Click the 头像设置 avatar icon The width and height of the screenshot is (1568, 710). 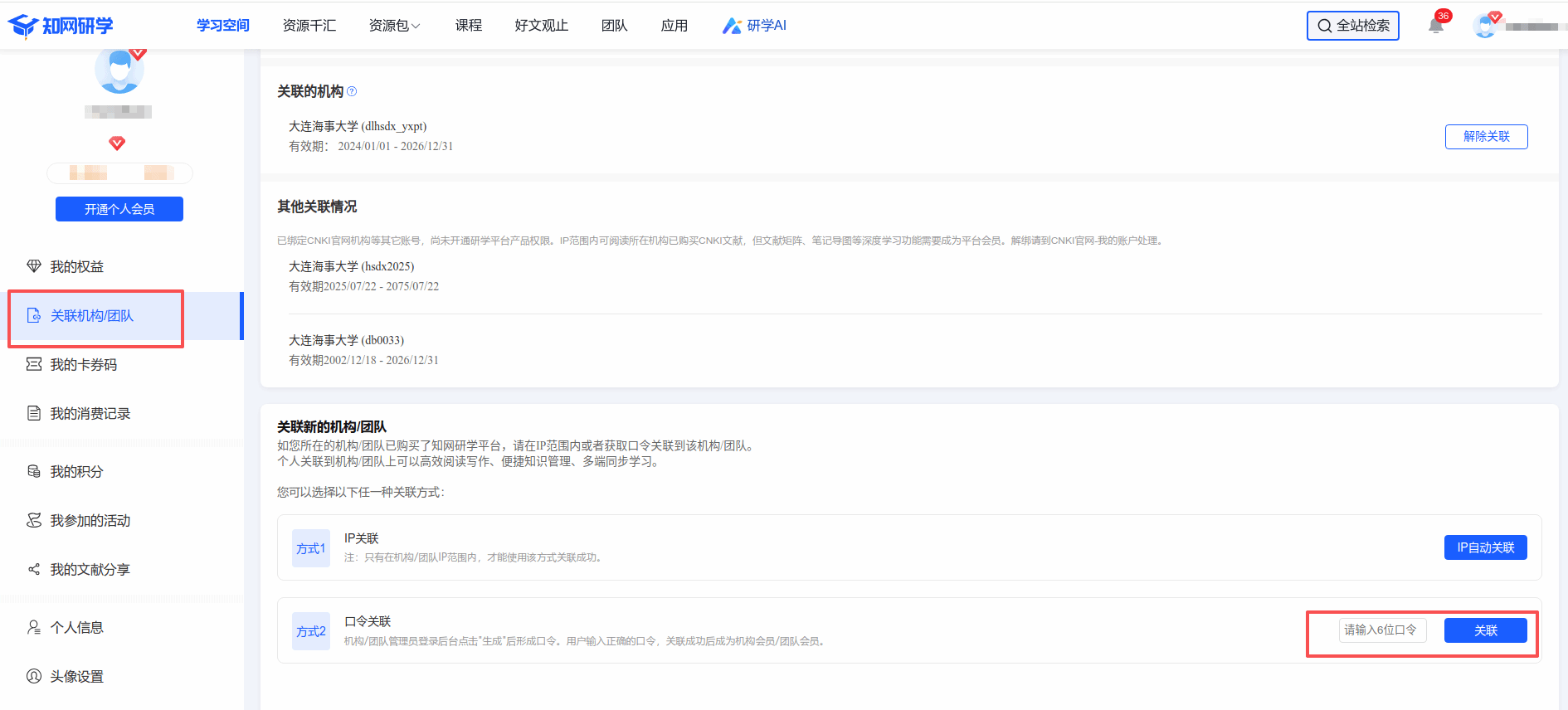[x=34, y=676]
